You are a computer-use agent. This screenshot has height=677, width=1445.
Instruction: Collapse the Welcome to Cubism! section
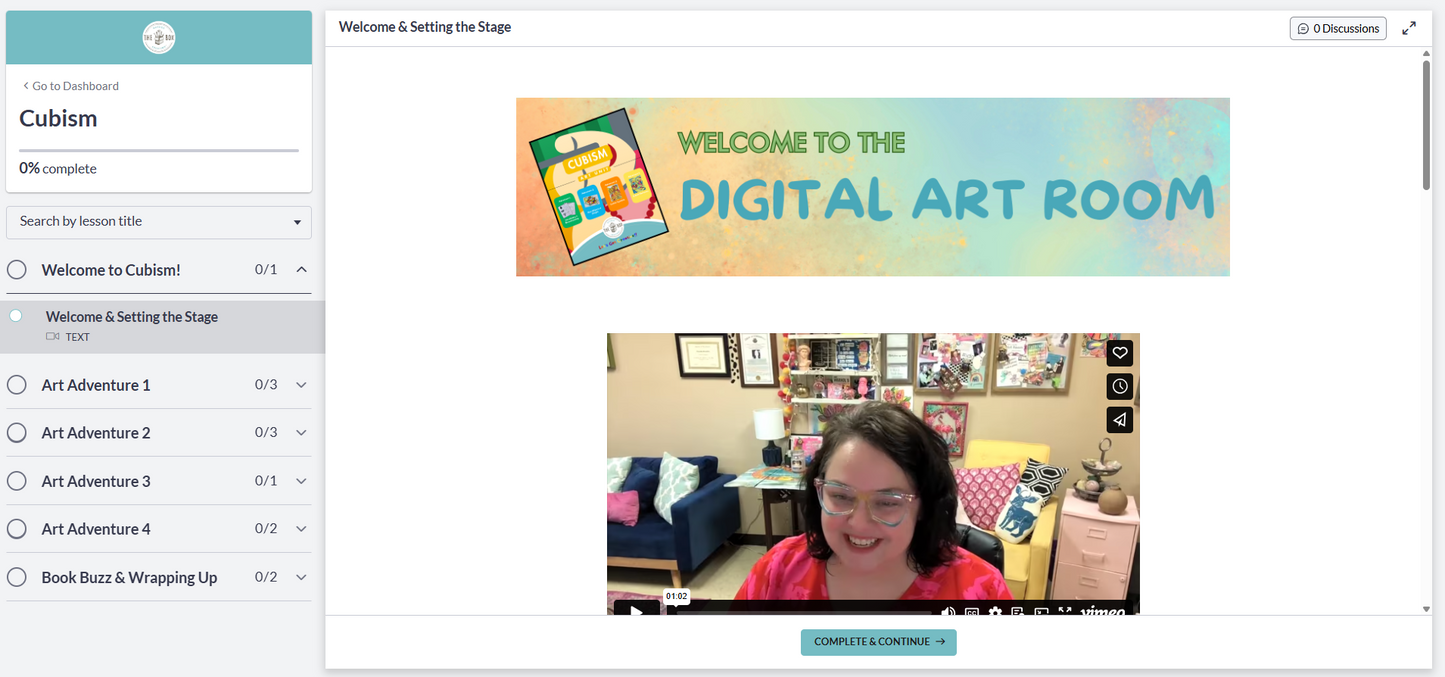tap(301, 269)
